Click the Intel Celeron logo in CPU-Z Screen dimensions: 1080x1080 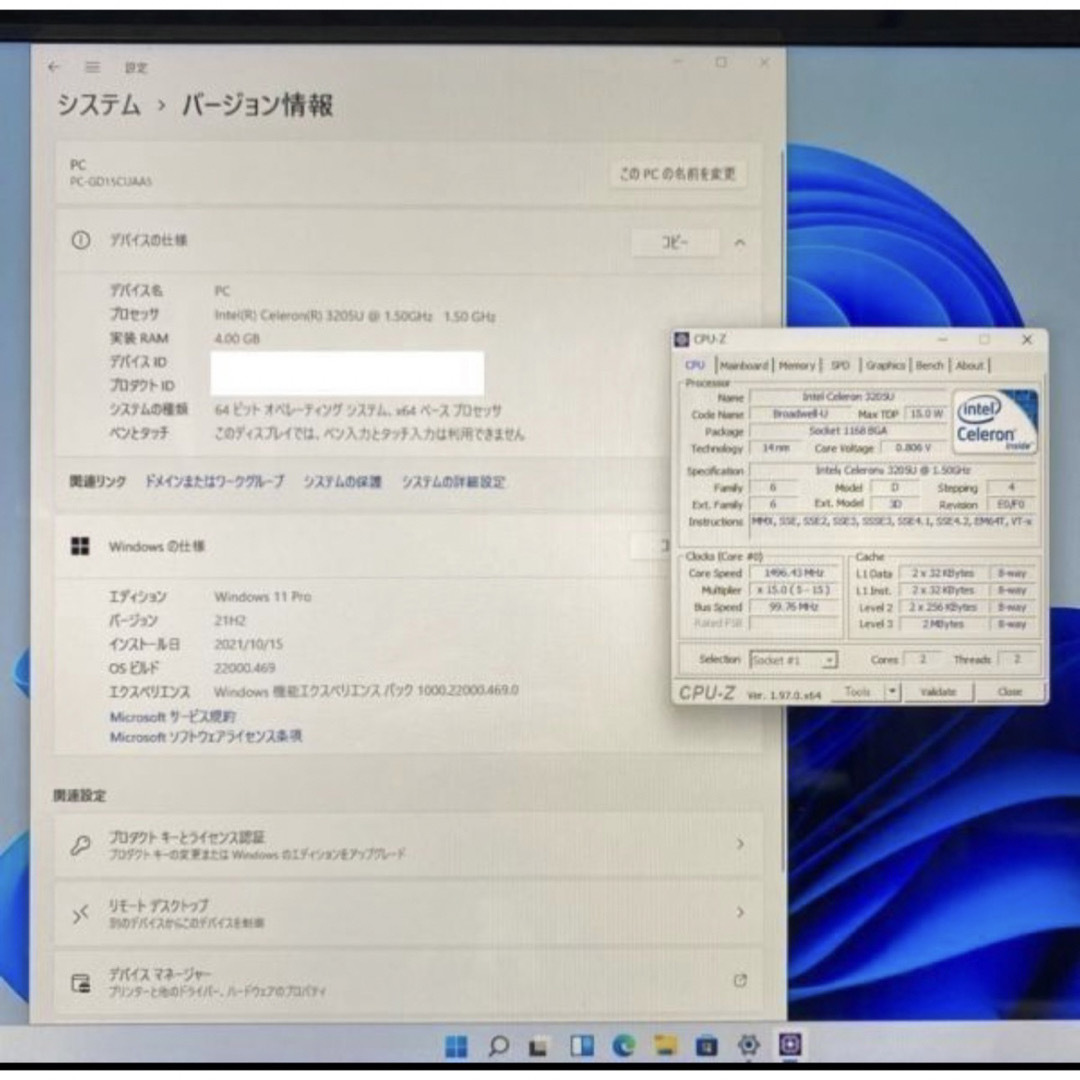click(x=994, y=422)
